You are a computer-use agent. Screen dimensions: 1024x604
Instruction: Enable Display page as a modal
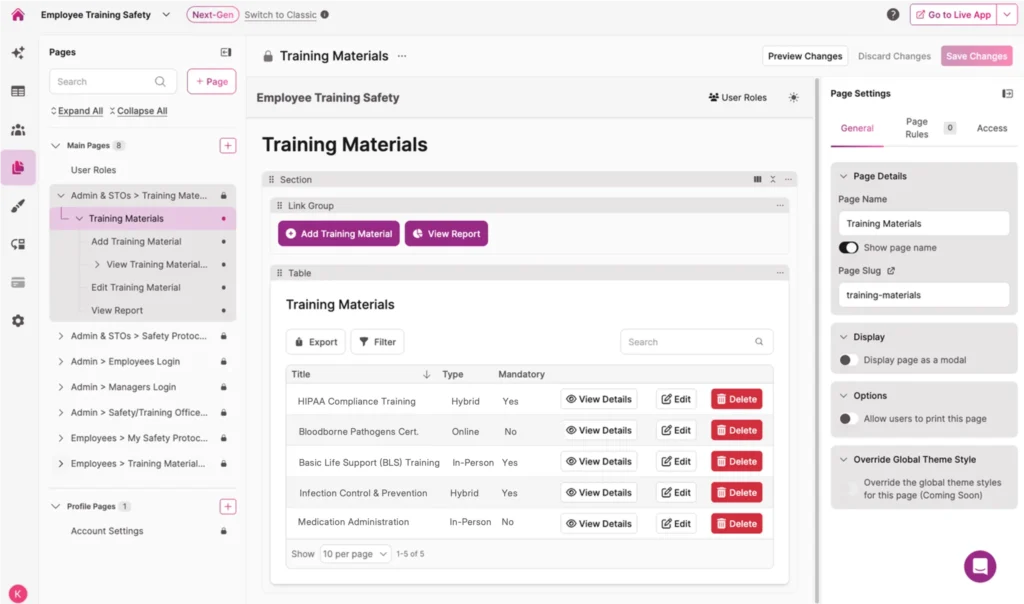tap(848, 360)
